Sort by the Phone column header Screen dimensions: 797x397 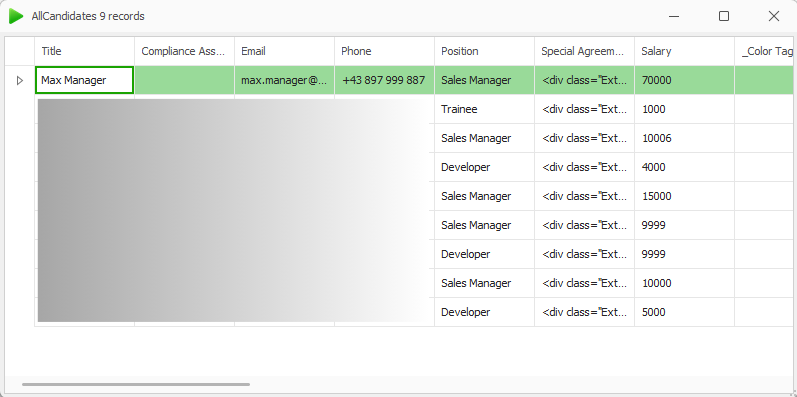click(385, 51)
